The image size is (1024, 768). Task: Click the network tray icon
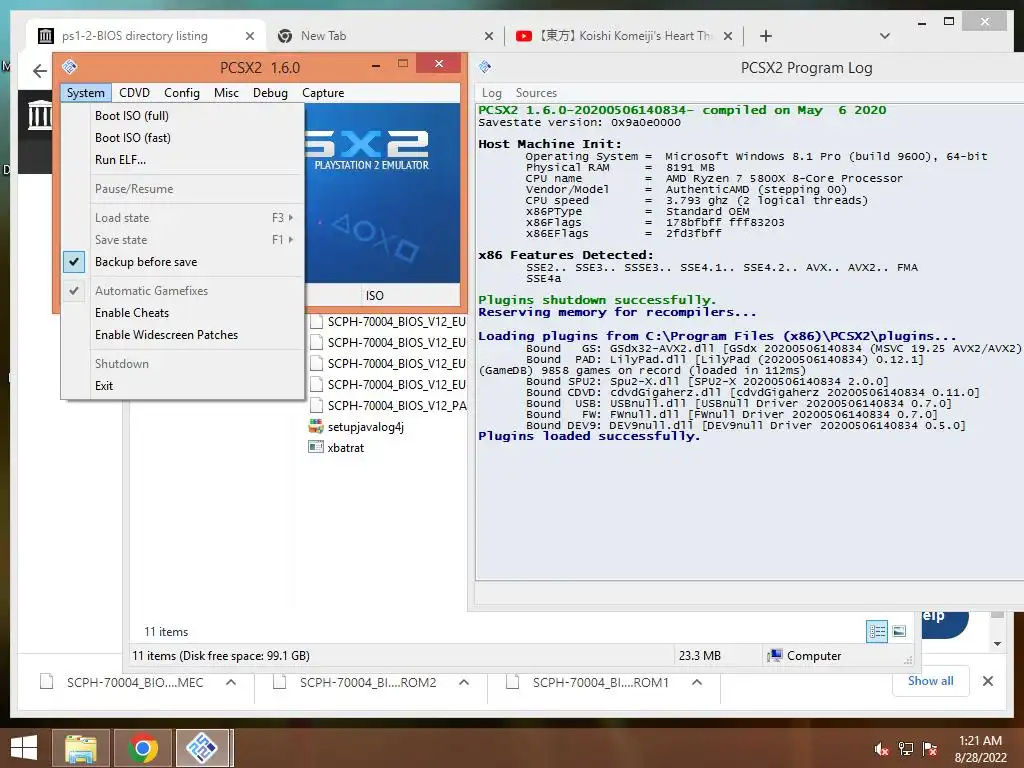906,749
